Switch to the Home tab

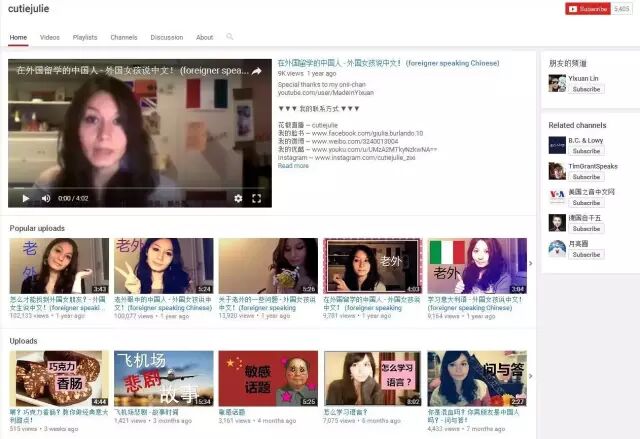point(18,37)
